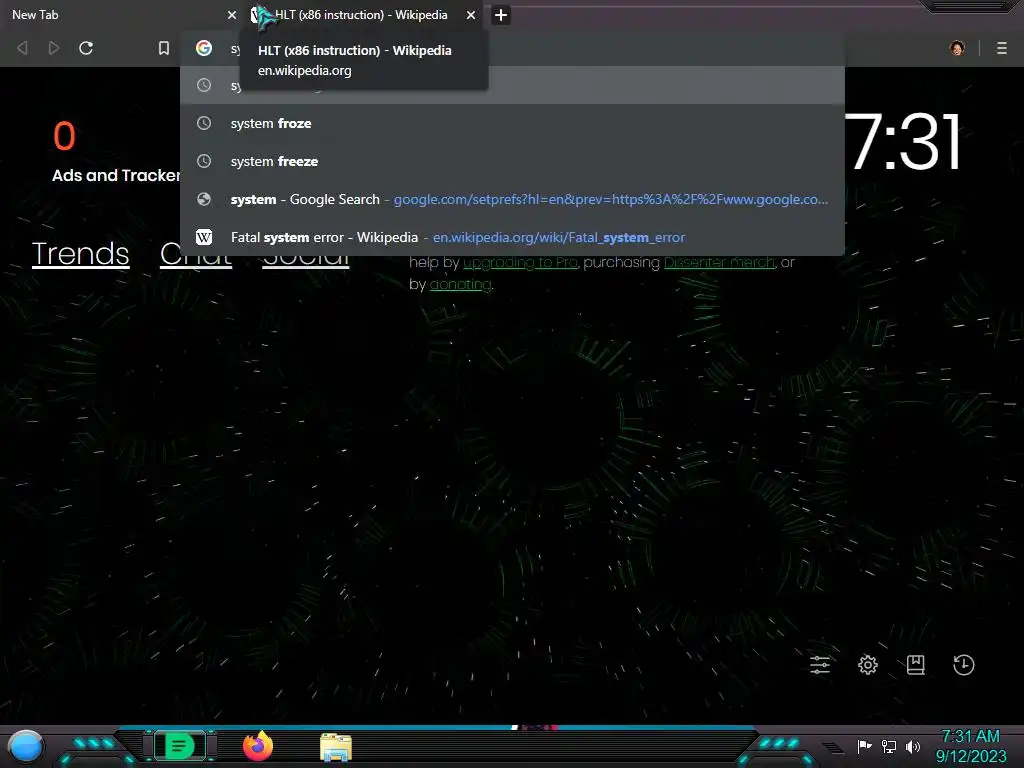Click the Google icon in address bar
This screenshot has height=768, width=1024.
[204, 48]
